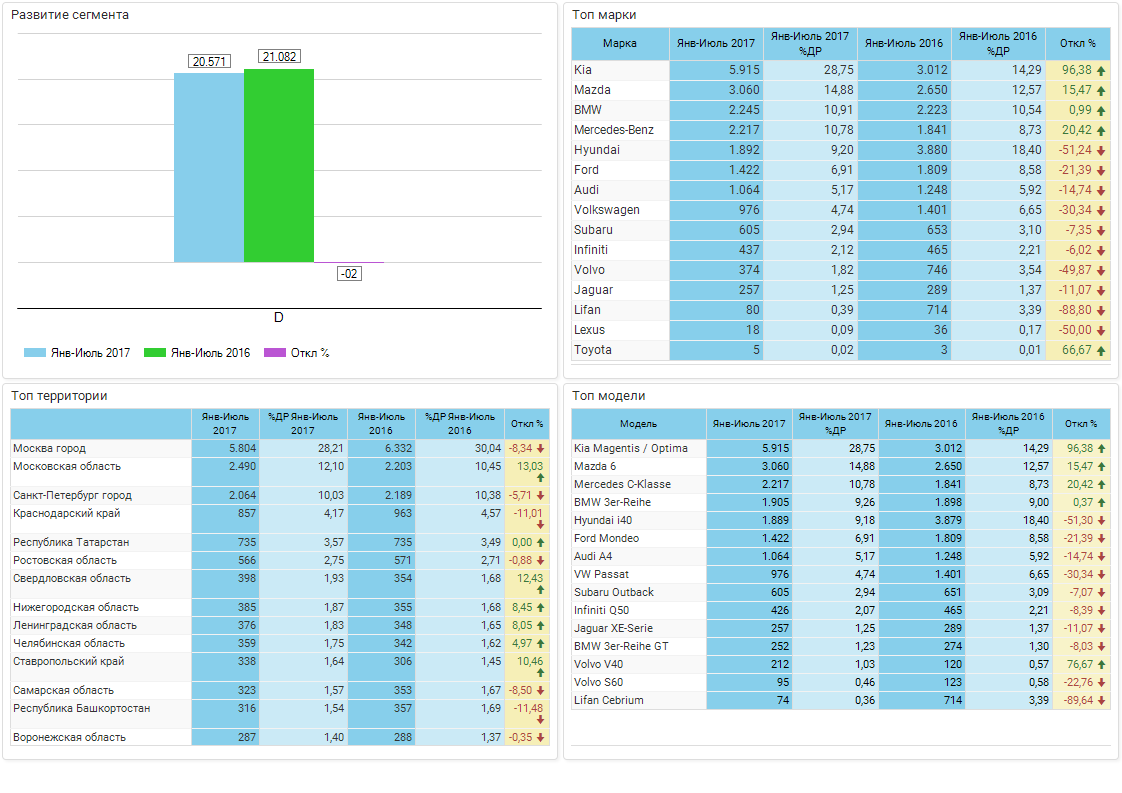Click the down arrow in the Volkswagen row
This screenshot has height=793, width=1122.
(1101, 210)
